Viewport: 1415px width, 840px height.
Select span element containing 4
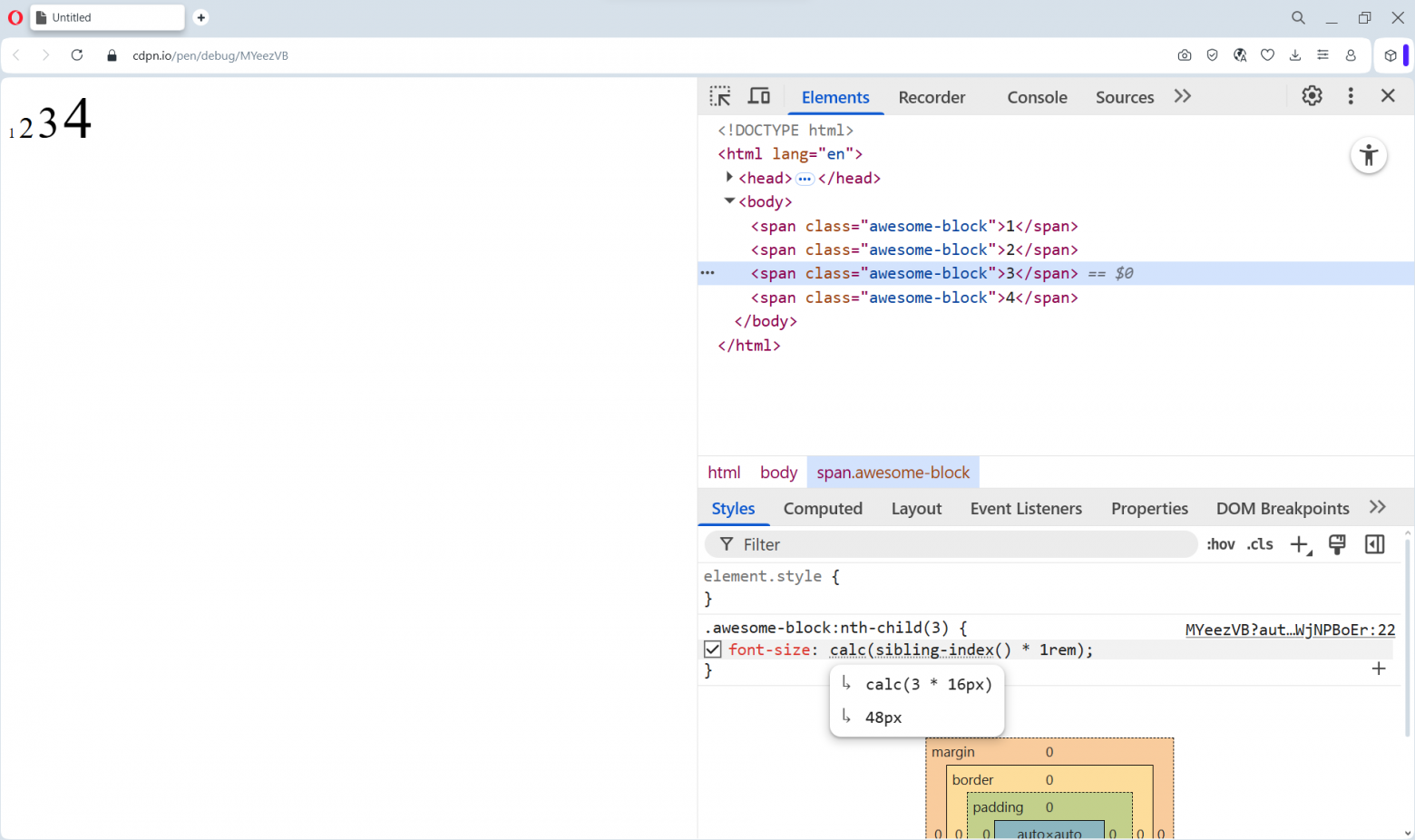tap(914, 298)
